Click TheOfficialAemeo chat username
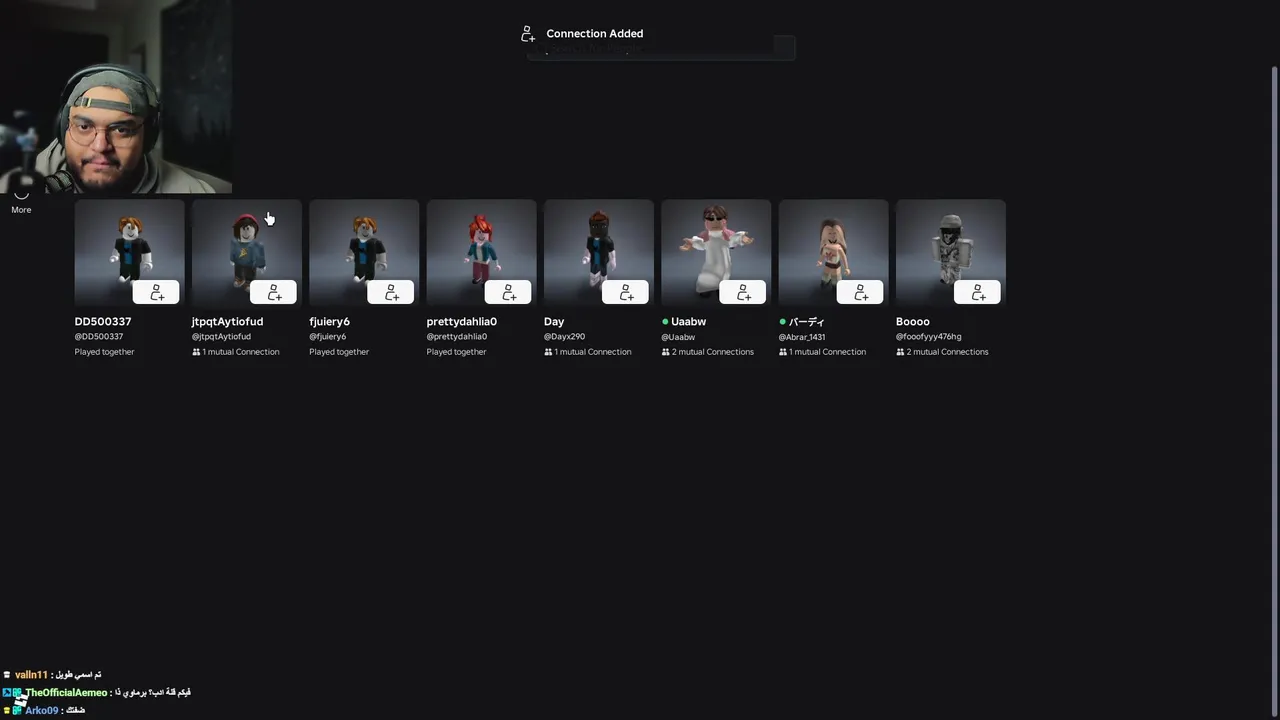Screen dimensions: 1280x720 [x=66, y=693]
